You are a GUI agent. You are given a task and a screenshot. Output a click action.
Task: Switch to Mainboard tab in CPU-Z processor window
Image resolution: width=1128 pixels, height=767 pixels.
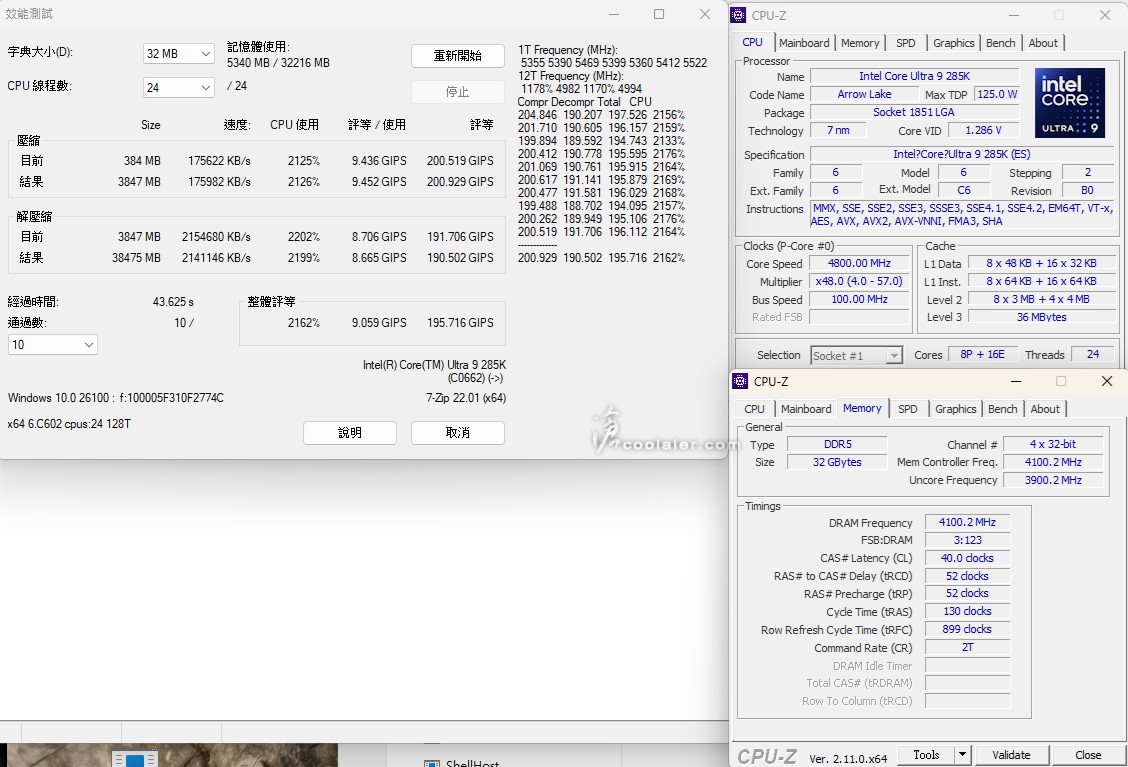coord(804,43)
